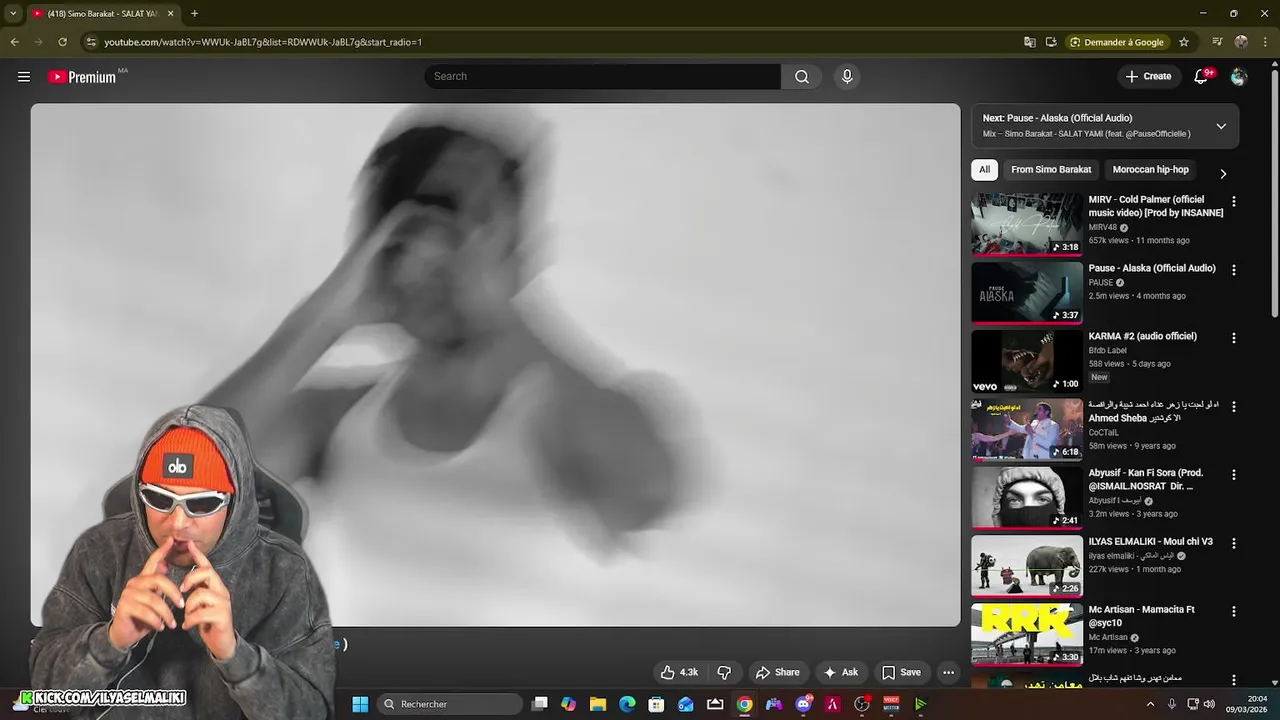Select the From Simo Barakat chip
The width and height of the screenshot is (1280, 720).
point(1051,170)
